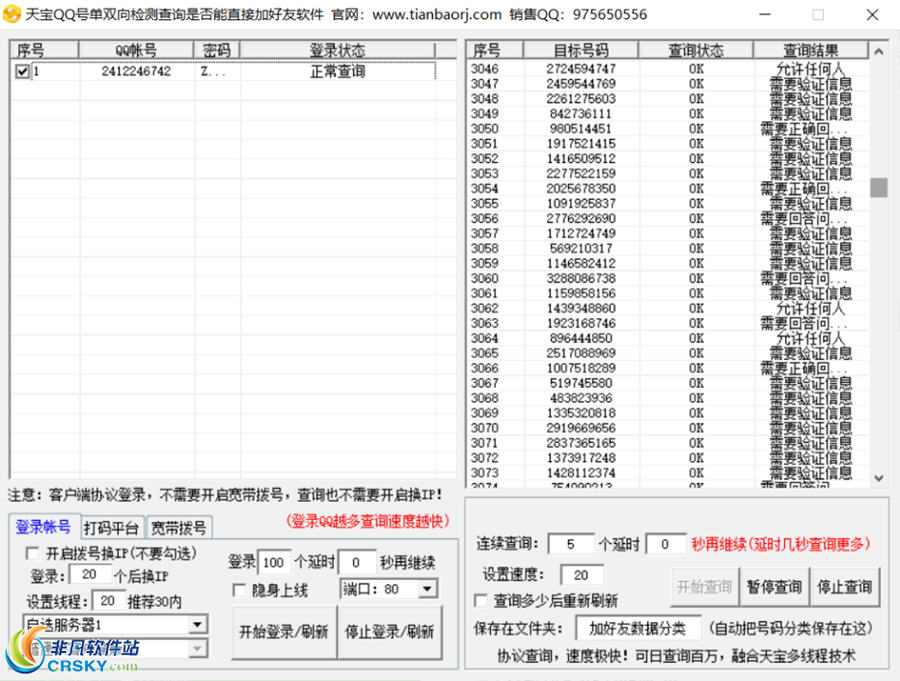Click 允许任何人 result in row 3062
900x681 pixels.
tap(811, 308)
